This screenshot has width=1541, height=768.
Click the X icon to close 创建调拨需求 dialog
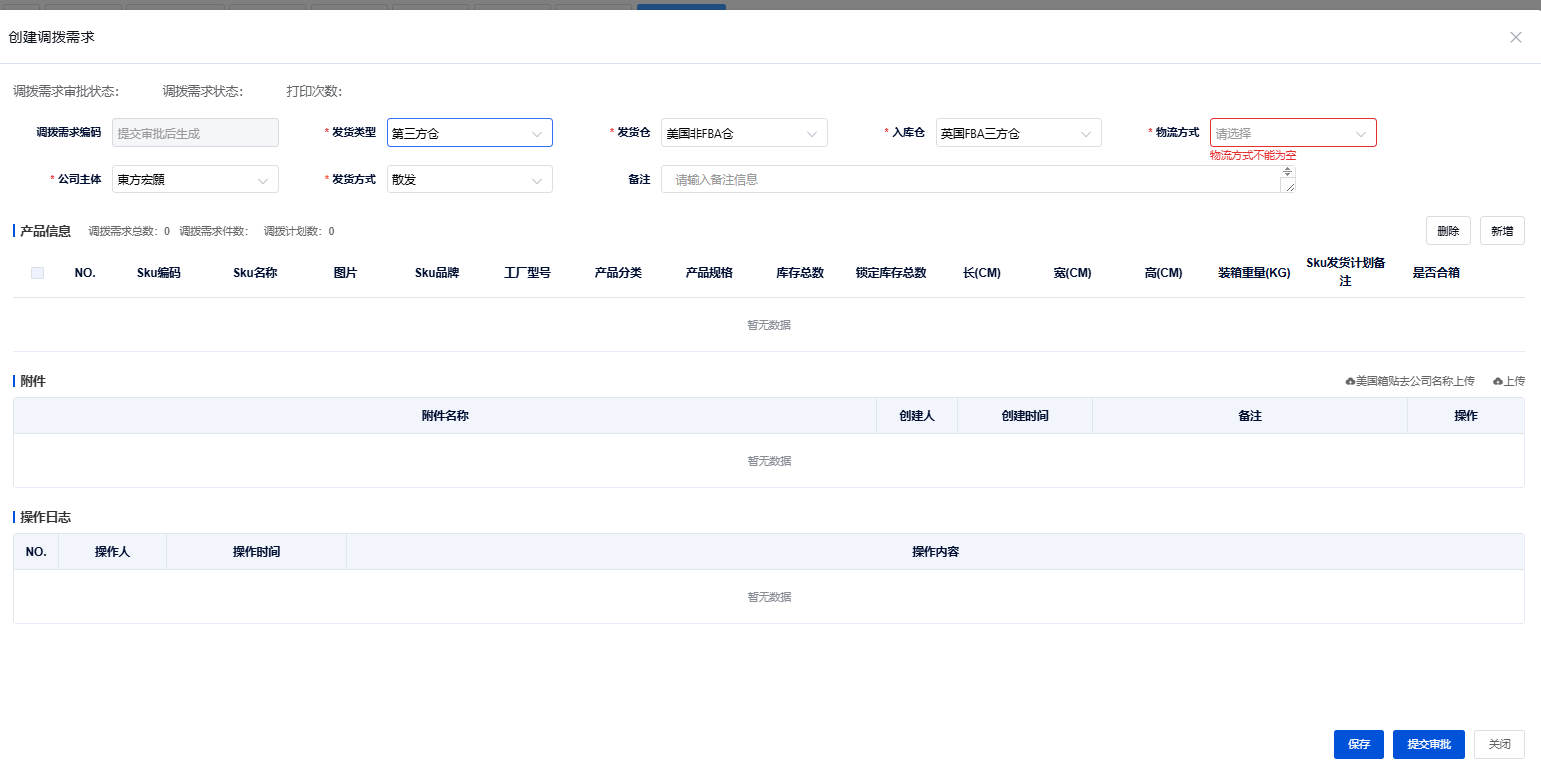coord(1515,37)
